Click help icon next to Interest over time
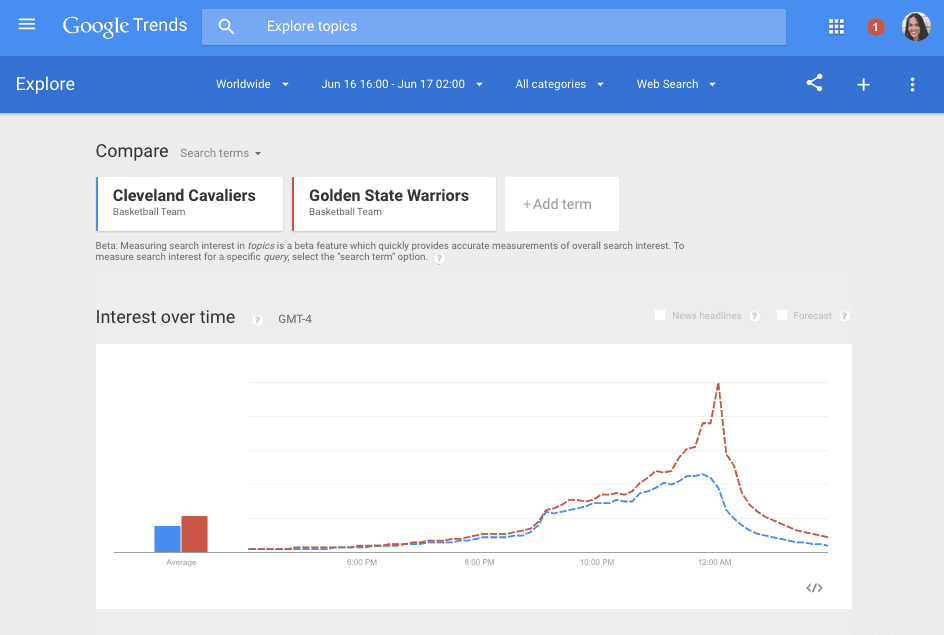Screen dimensions: 944x635 click(257, 320)
